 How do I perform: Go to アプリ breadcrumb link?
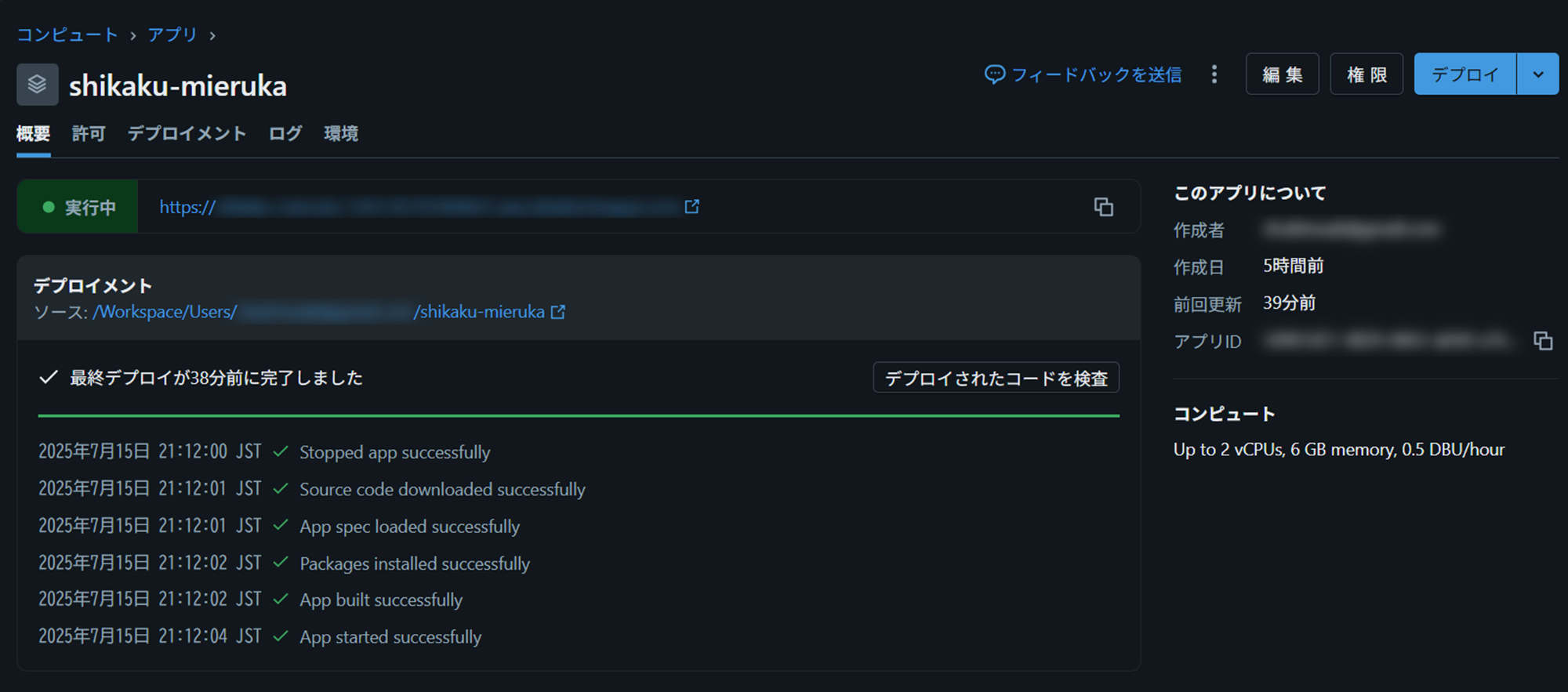pos(172,34)
